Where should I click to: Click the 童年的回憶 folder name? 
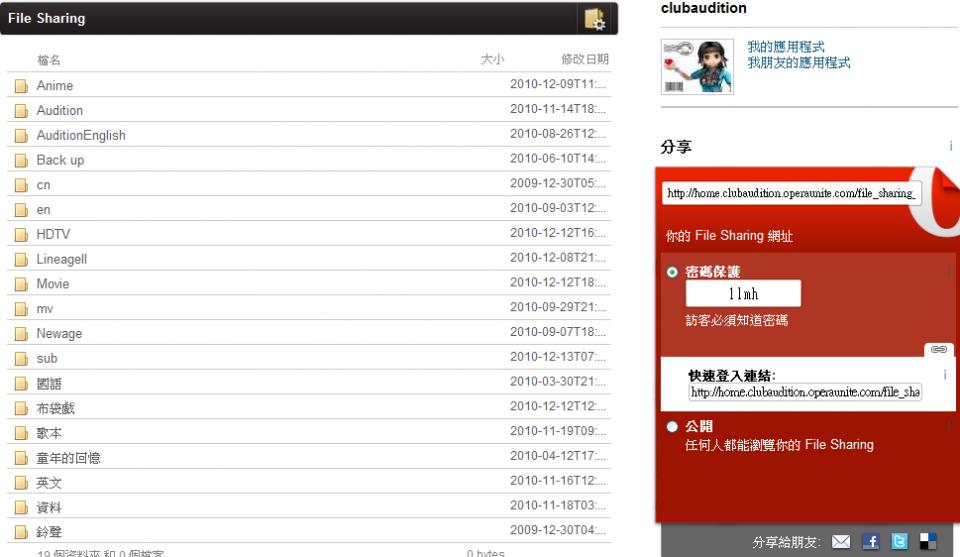tap(68, 458)
